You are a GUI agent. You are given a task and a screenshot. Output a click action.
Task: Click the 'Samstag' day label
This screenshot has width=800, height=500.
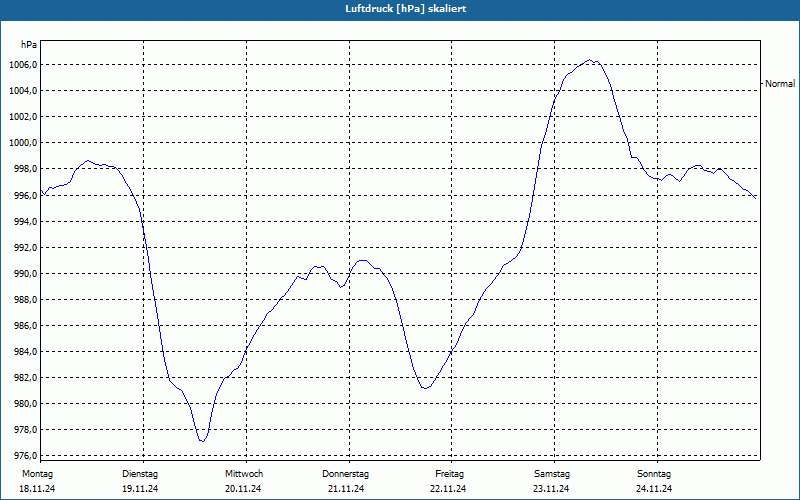coord(552,474)
